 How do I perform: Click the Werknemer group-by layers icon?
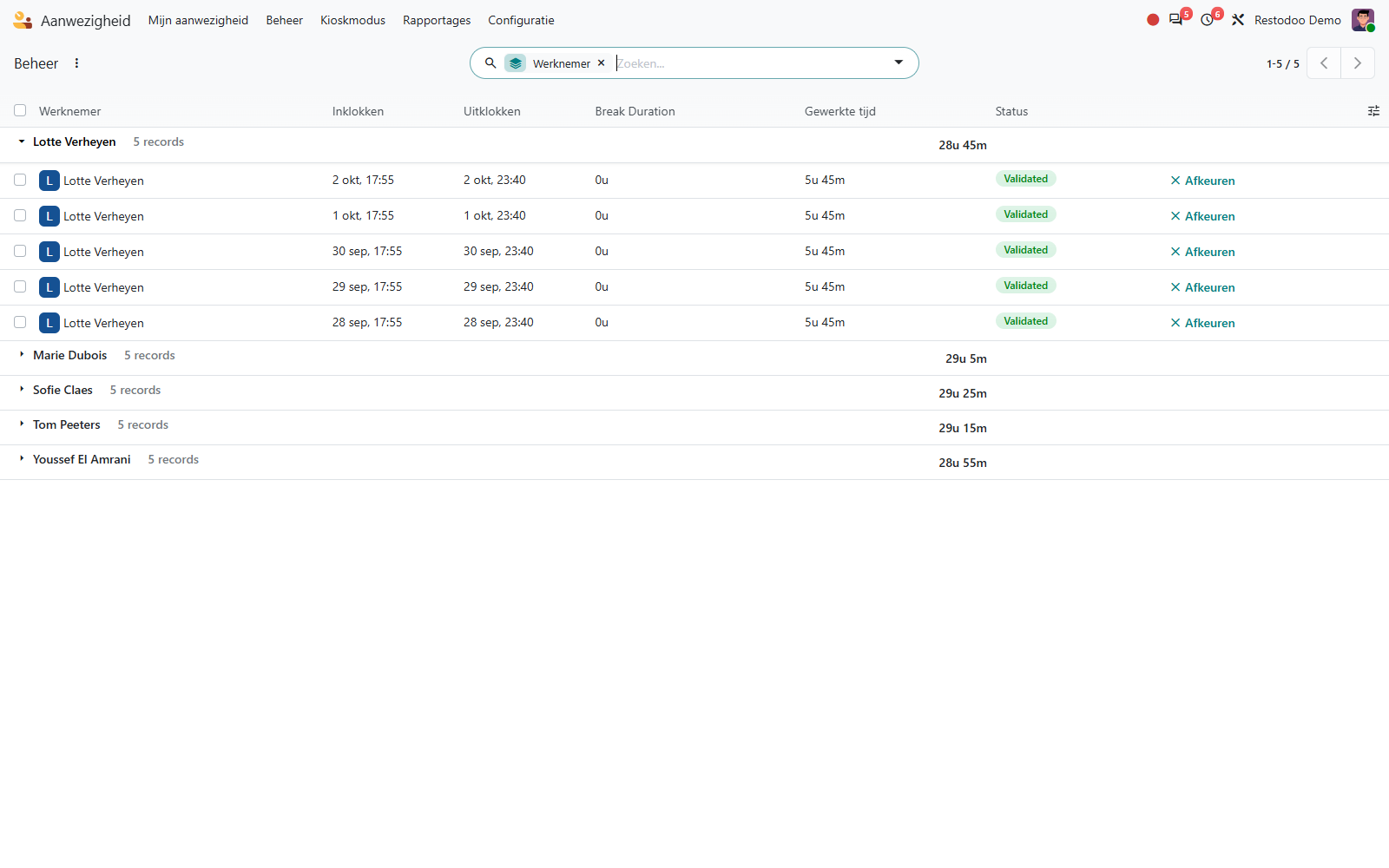click(x=516, y=63)
